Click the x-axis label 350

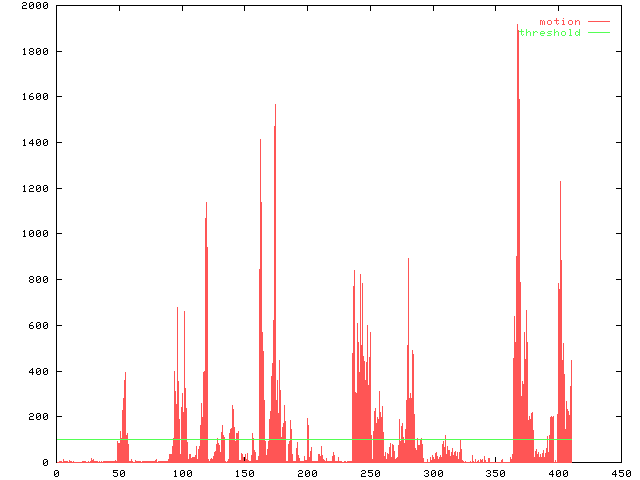(x=495, y=473)
